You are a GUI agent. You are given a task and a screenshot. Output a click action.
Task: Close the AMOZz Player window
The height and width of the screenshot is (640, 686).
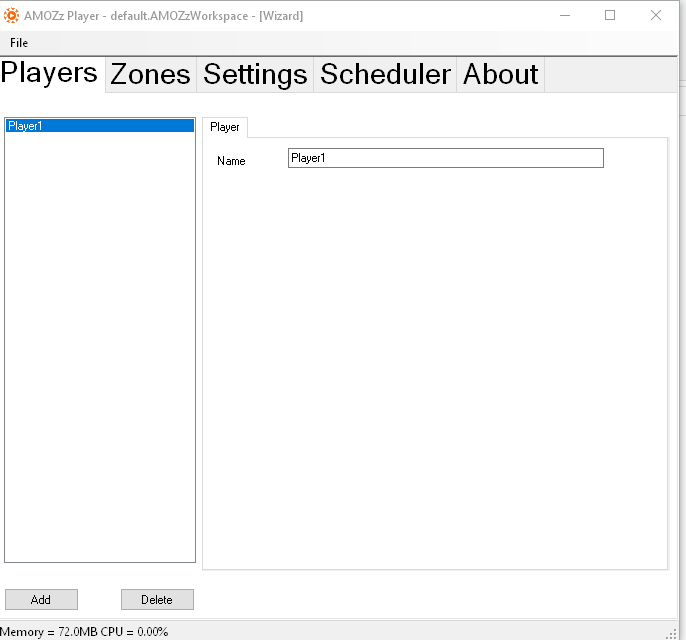[656, 15]
